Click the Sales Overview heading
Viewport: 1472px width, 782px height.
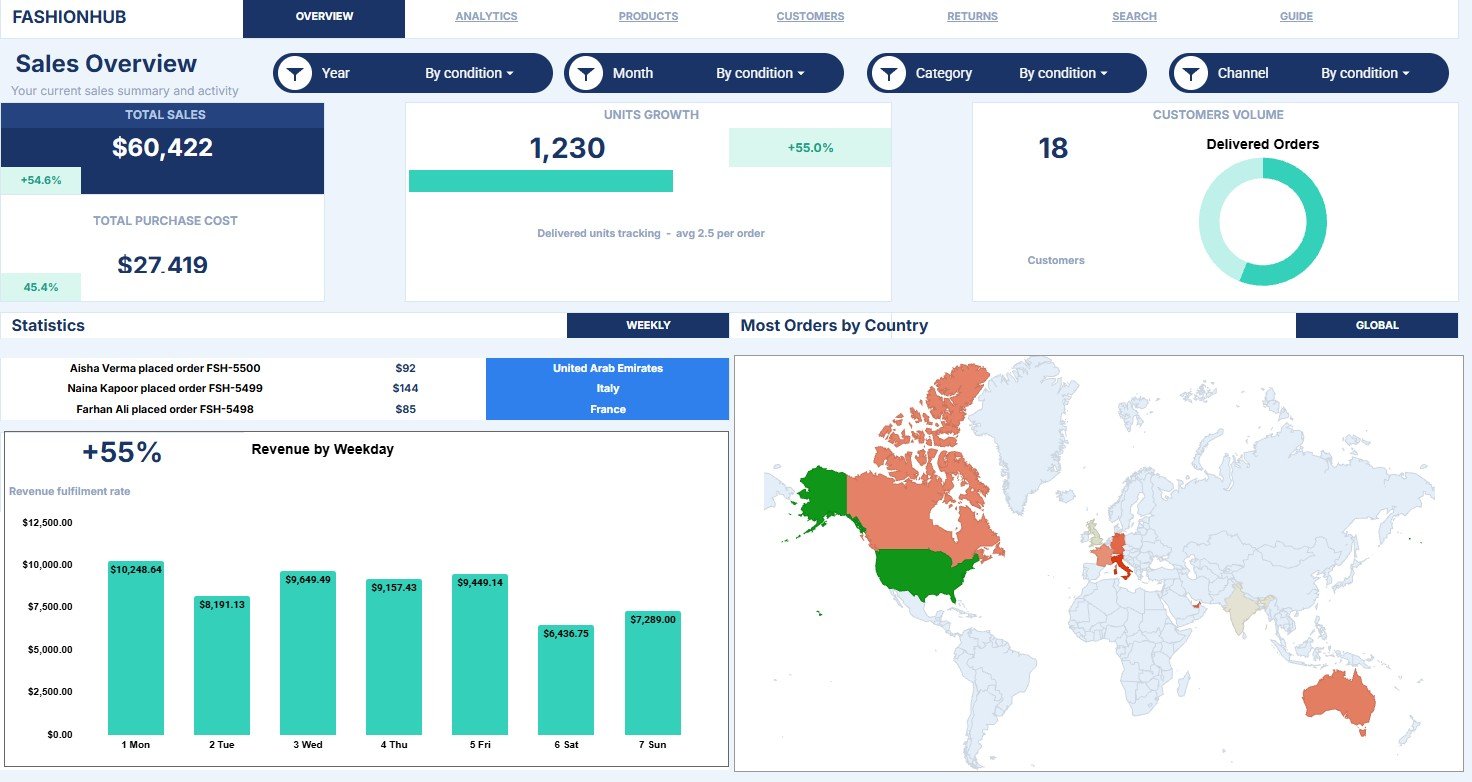click(106, 64)
